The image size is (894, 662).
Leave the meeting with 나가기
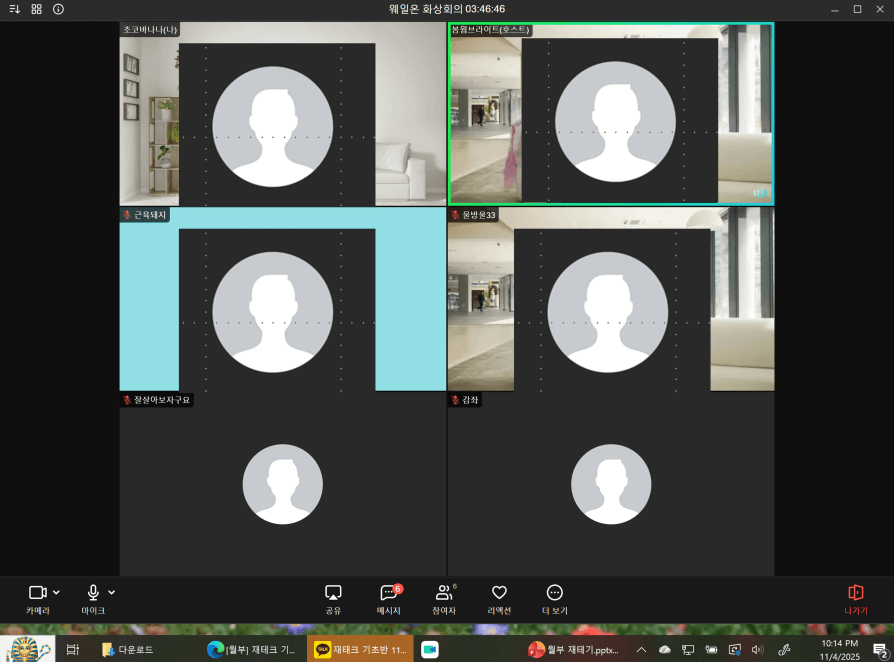(x=855, y=599)
